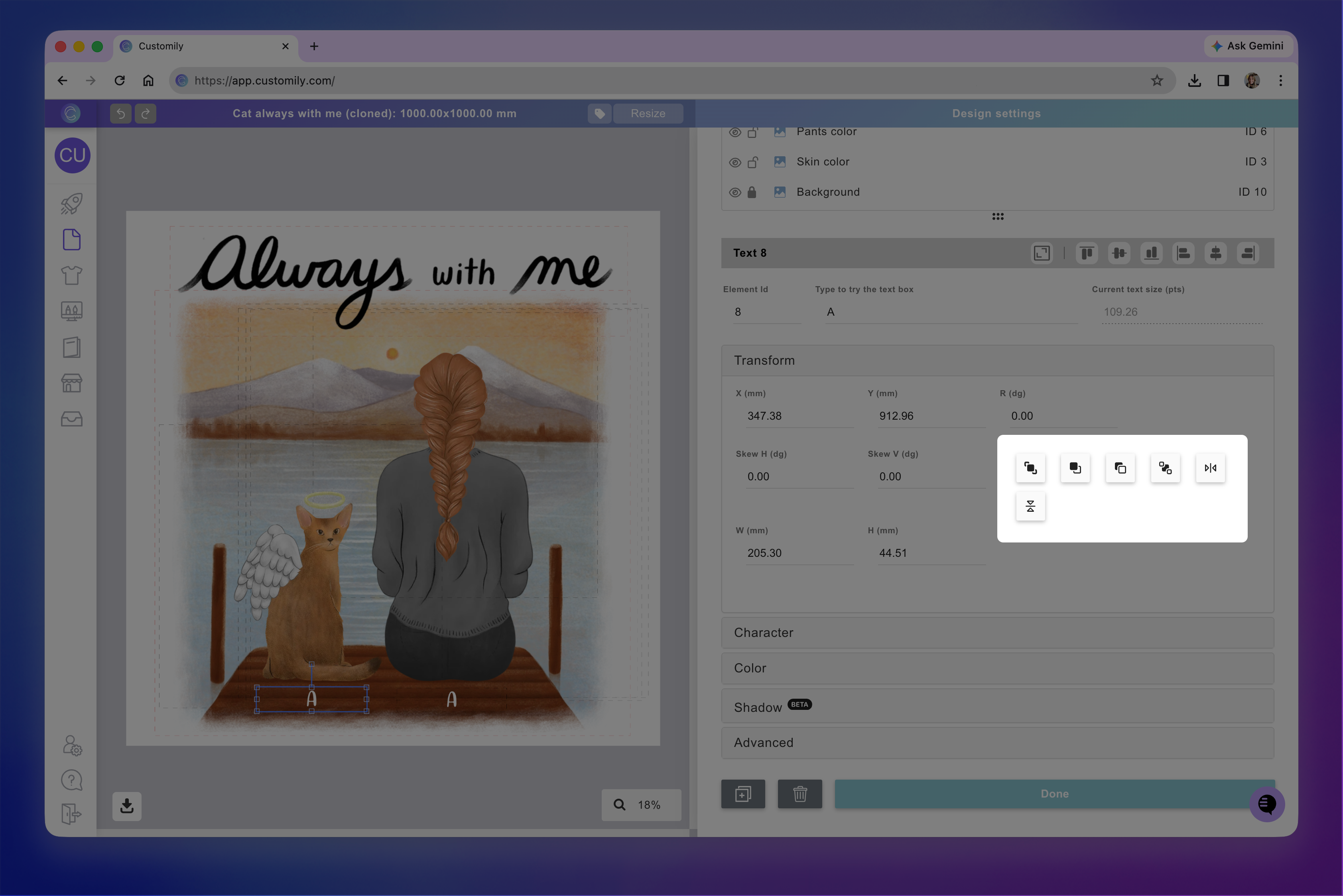Align Text 8 to the bottom
This screenshot has width=1343, height=896.
1152,253
